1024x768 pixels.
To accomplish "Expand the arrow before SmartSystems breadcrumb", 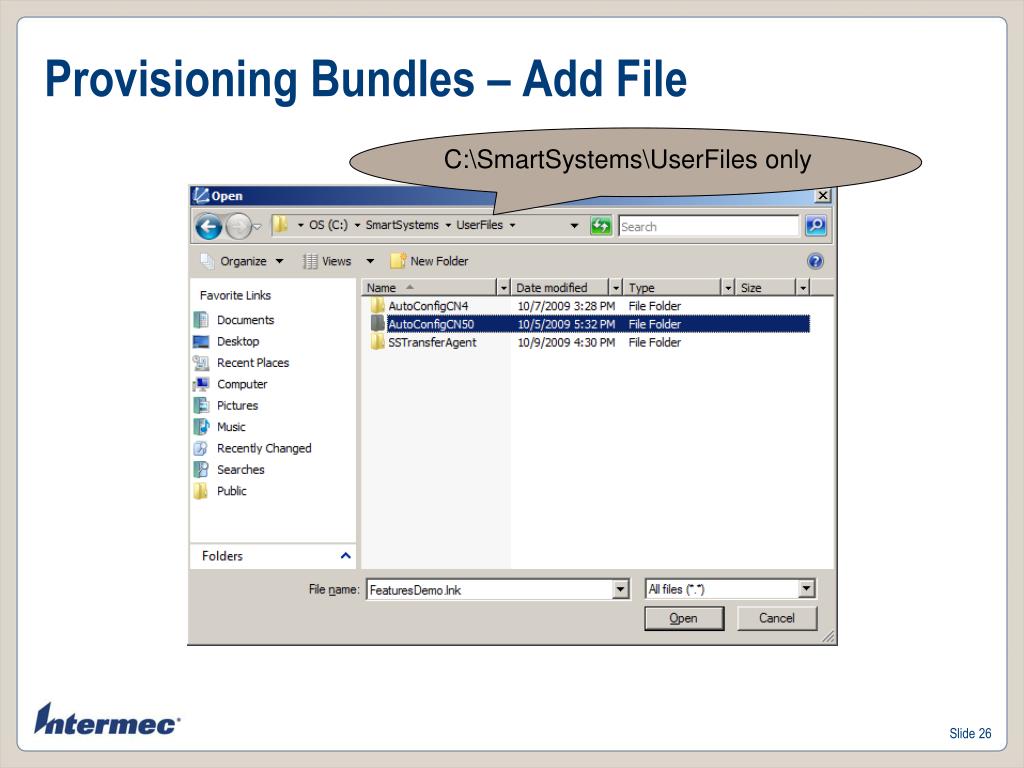I will [357, 225].
